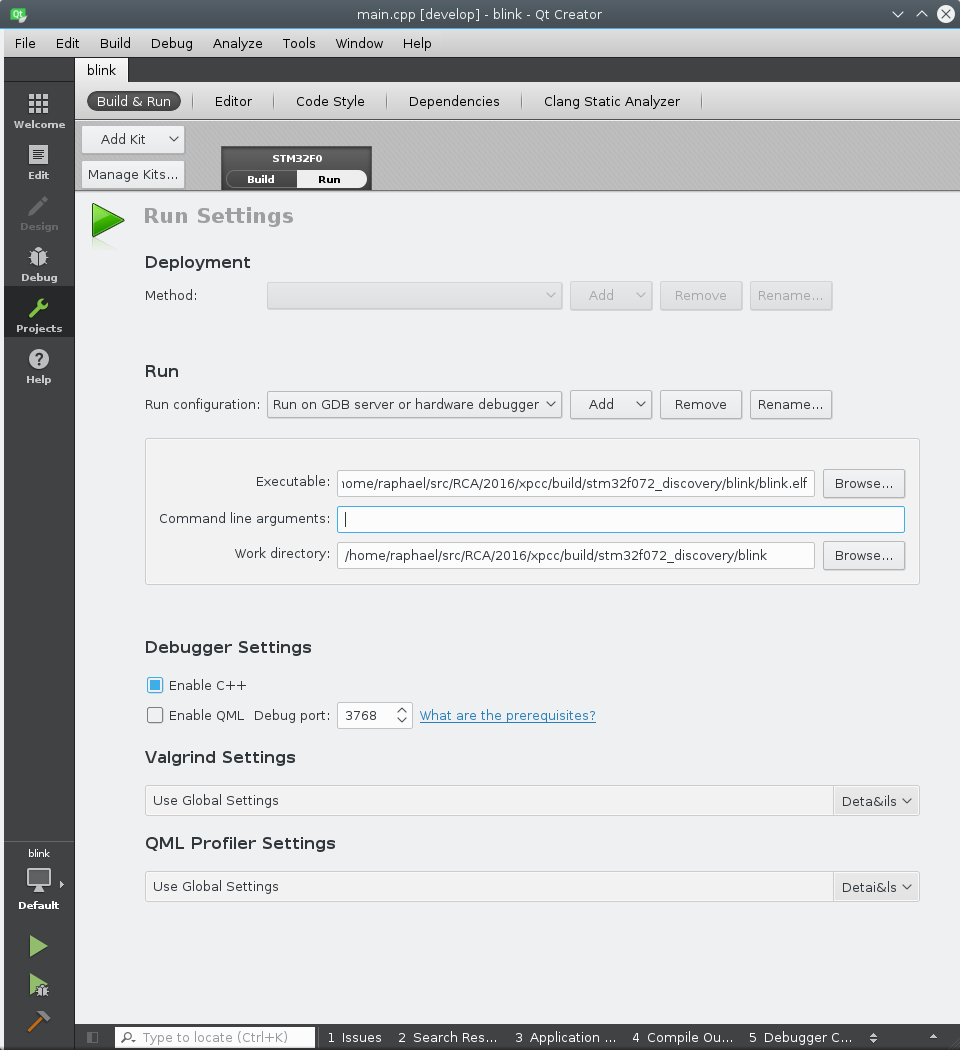Open the Build menu
This screenshot has width=960, height=1050.
[x=115, y=44]
